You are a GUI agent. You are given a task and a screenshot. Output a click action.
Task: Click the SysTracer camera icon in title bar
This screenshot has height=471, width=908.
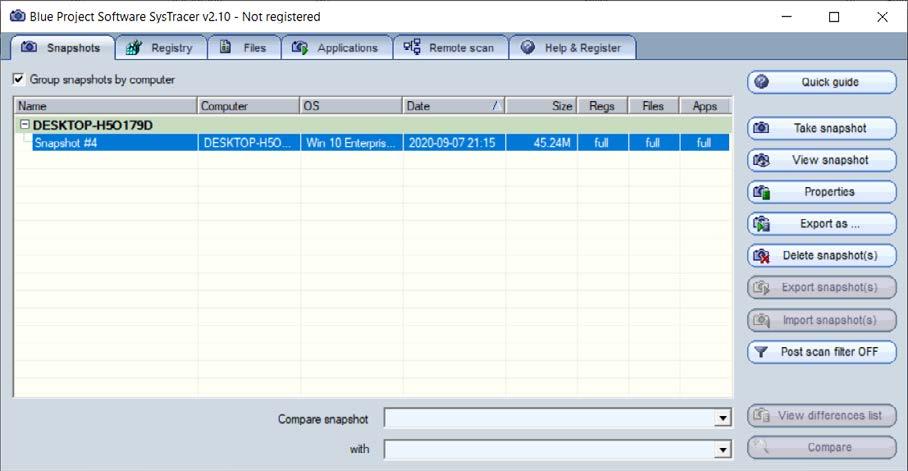[x=18, y=16]
